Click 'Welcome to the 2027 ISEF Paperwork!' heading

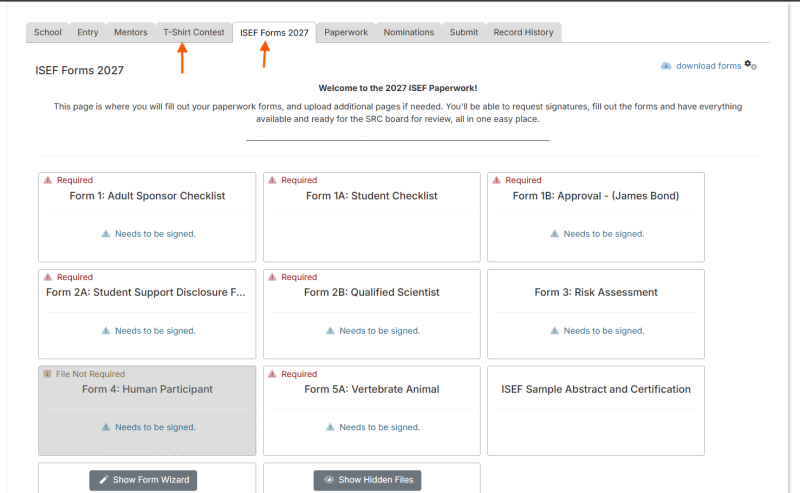click(x=398, y=88)
